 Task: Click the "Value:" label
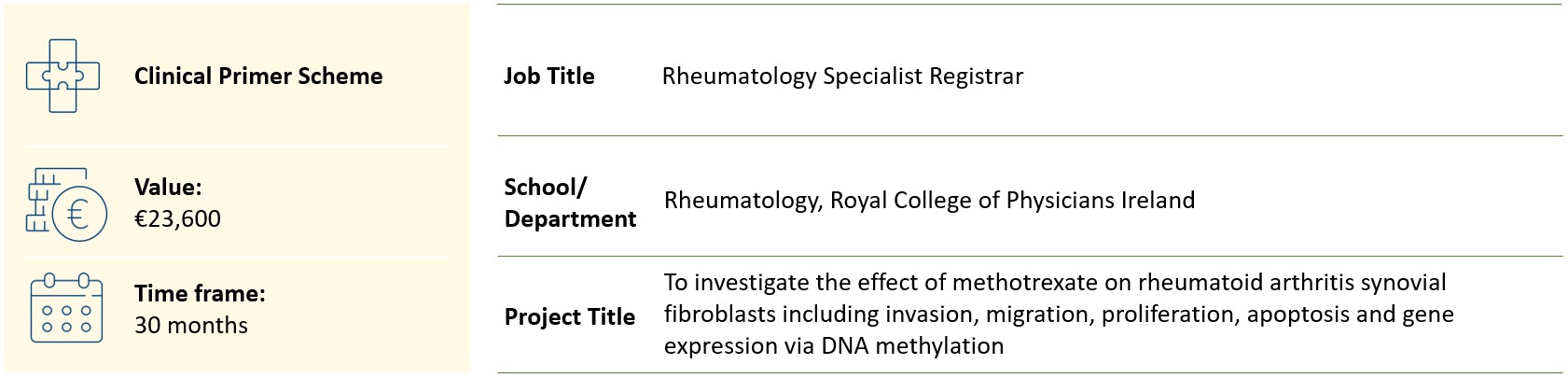pos(168,187)
